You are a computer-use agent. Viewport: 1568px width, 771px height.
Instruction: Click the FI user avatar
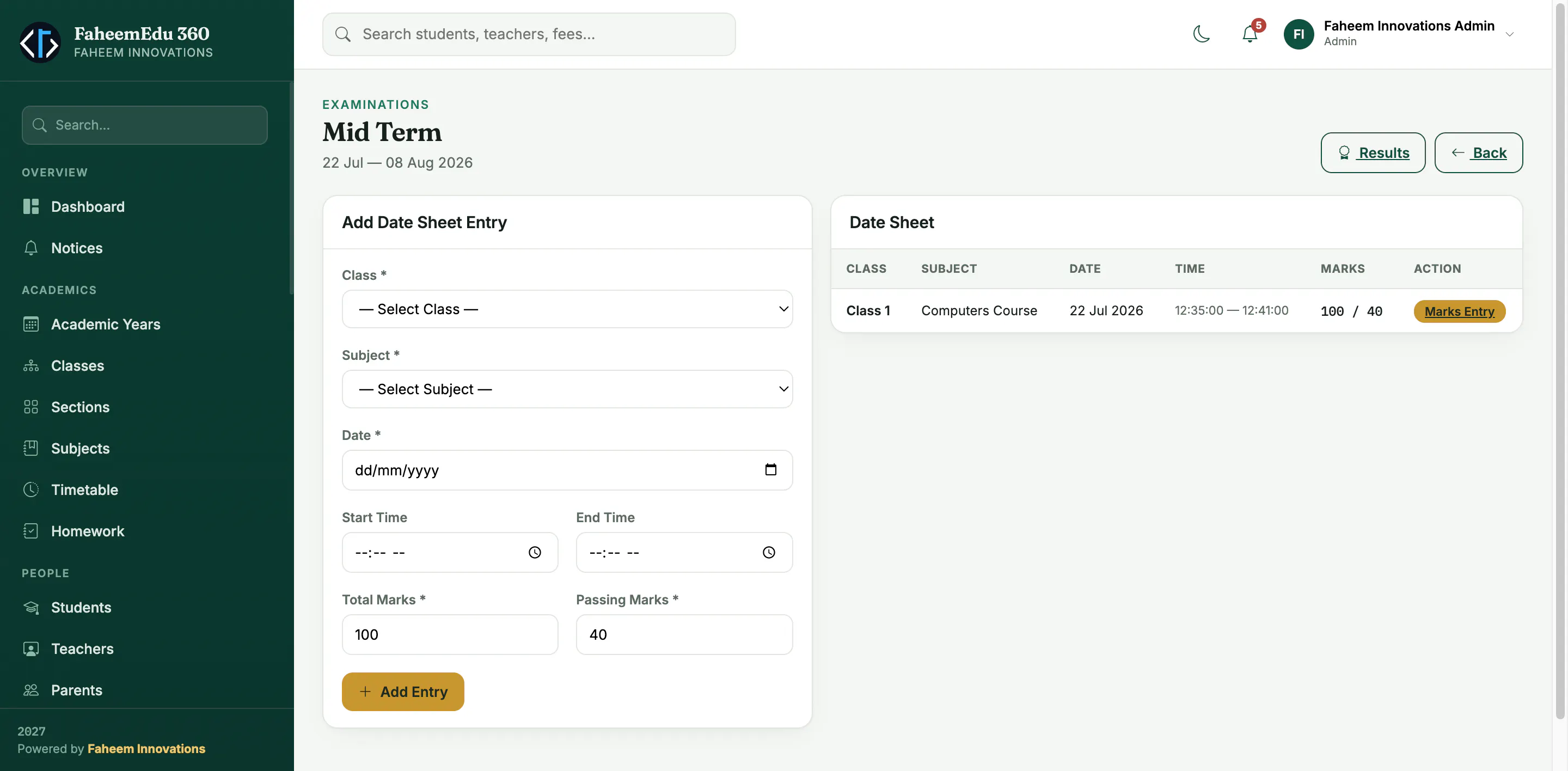1298,34
